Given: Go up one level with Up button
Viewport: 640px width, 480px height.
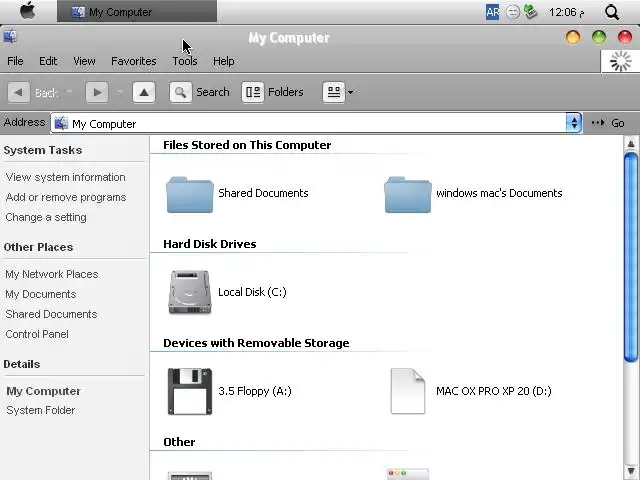Looking at the screenshot, I should pos(144,92).
